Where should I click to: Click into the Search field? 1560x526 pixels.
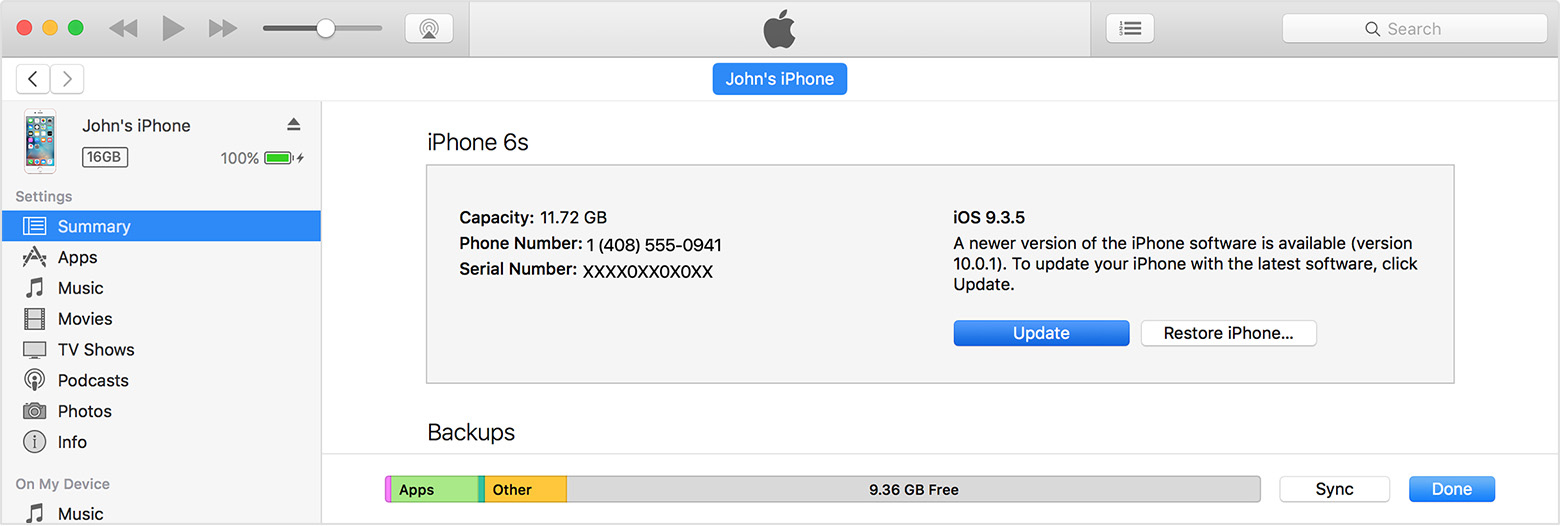1414,29
